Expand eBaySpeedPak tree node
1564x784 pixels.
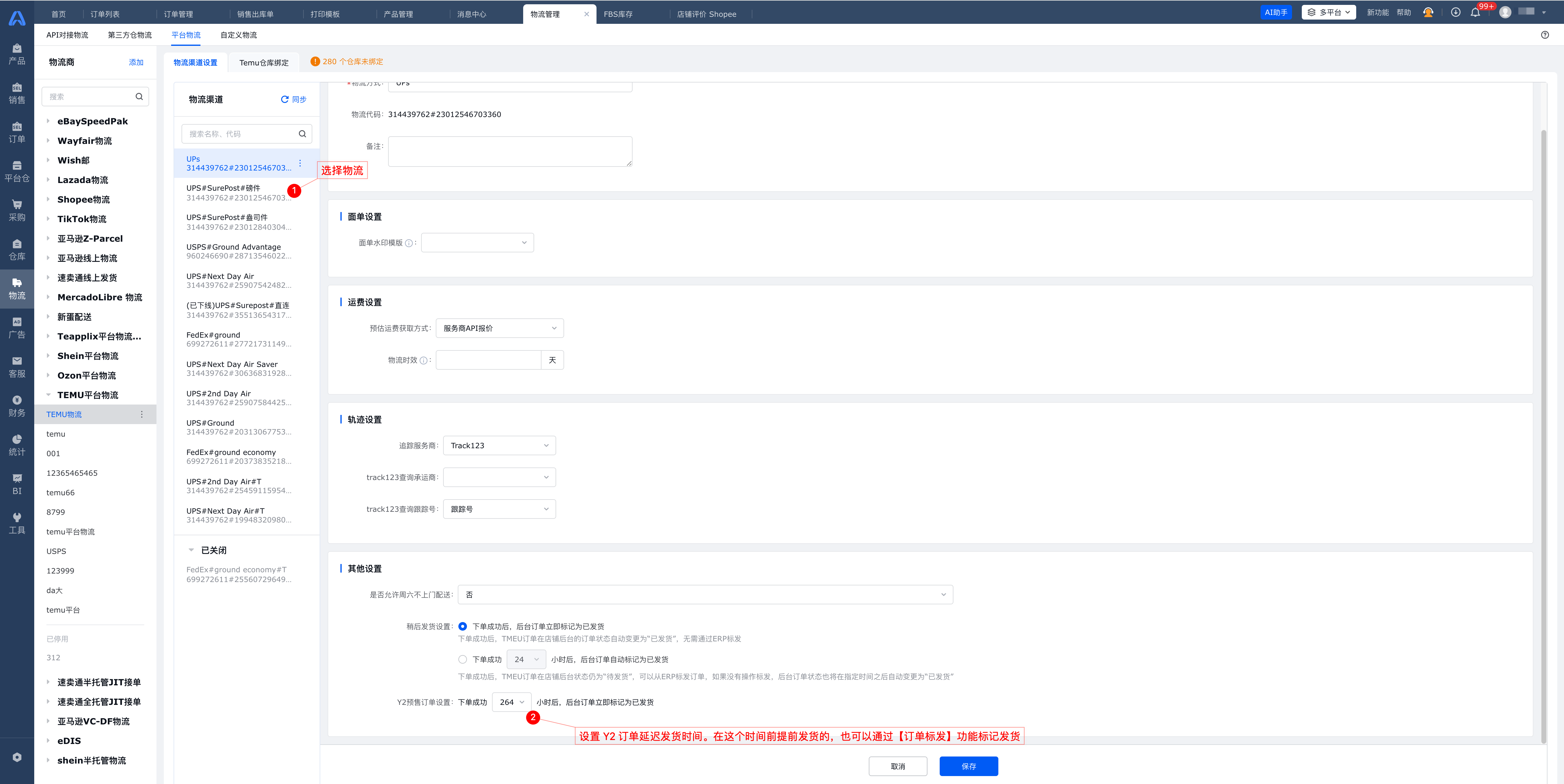[x=48, y=121]
